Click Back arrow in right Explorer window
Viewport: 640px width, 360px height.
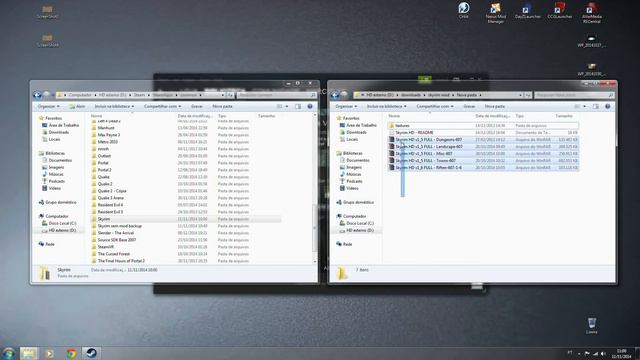pyautogui.click(x=335, y=95)
